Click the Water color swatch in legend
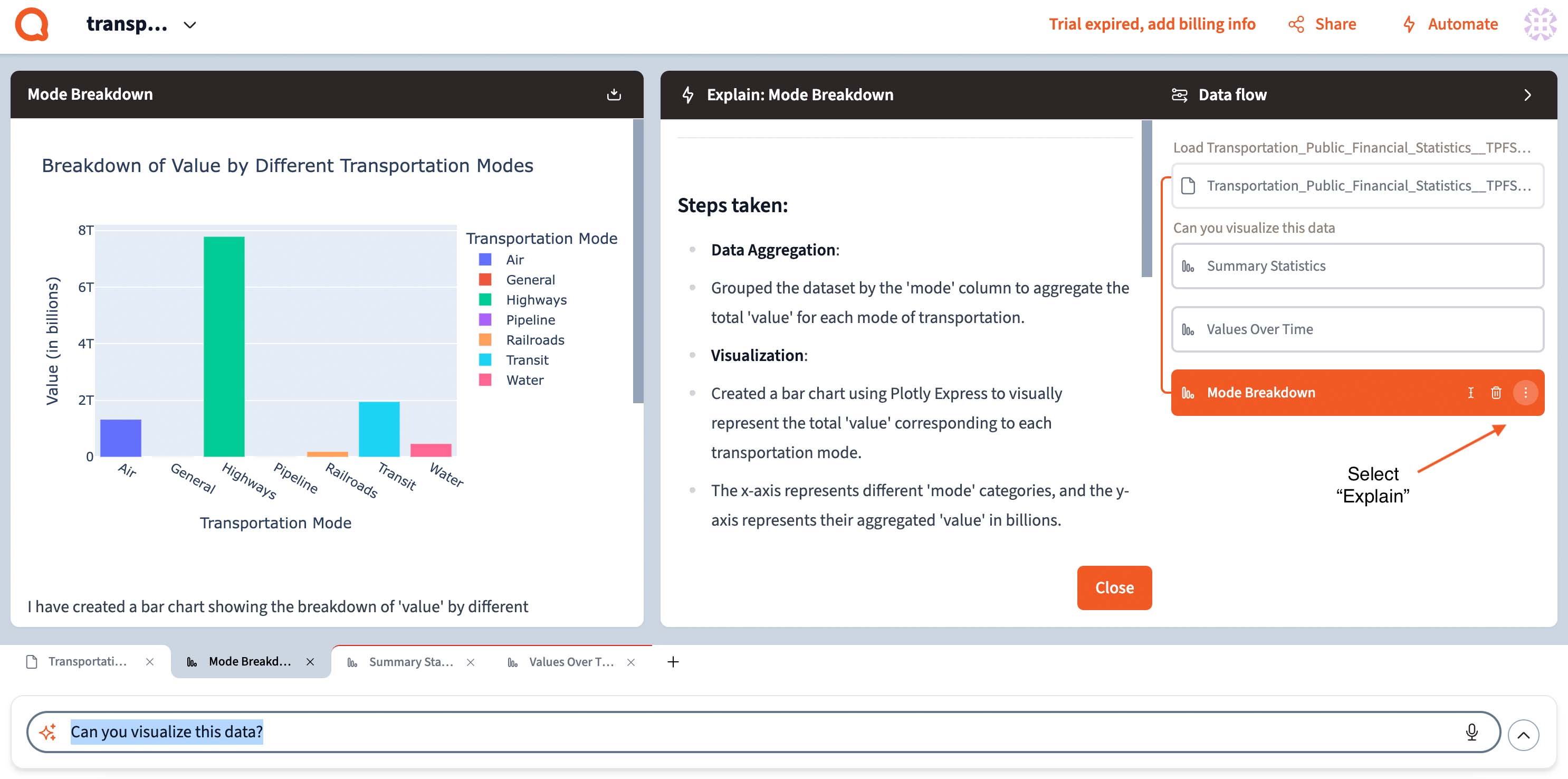The height and width of the screenshot is (779, 1568). coord(485,380)
